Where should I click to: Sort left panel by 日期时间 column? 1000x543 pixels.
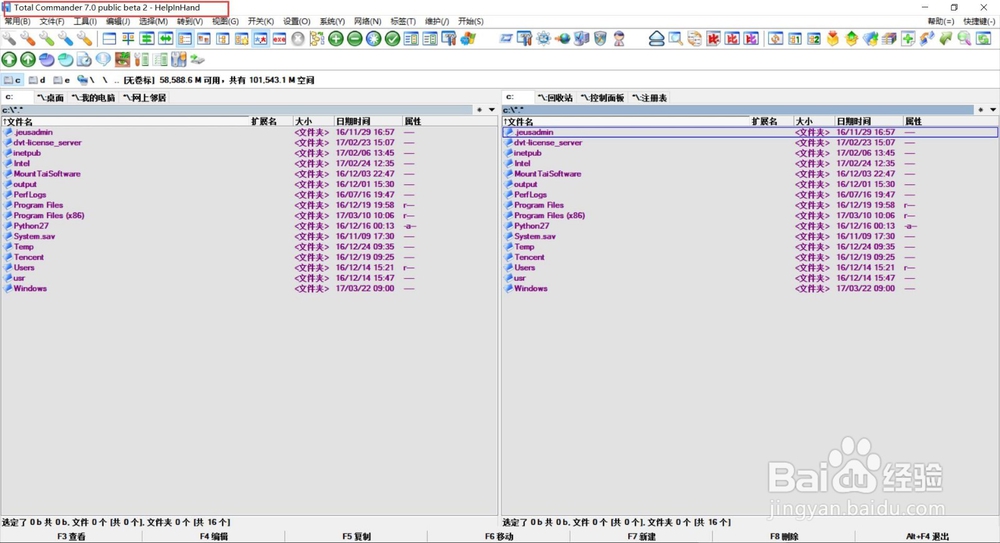pyautogui.click(x=368, y=121)
